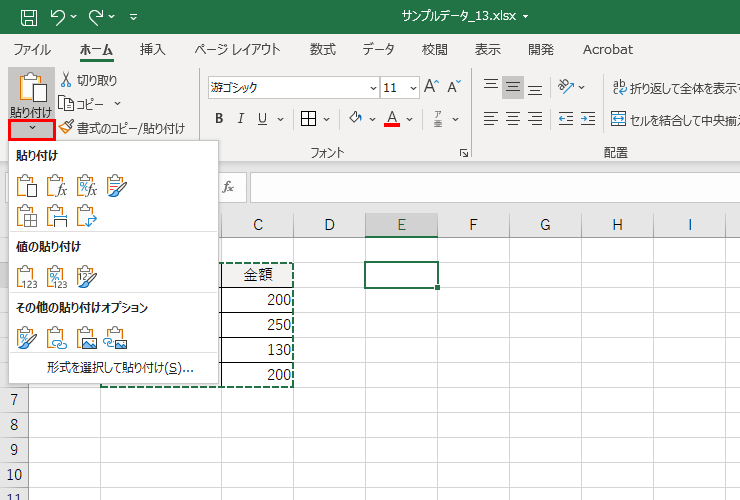740x500 pixels.
Task: Switch to the データ tab
Action: coord(378,50)
